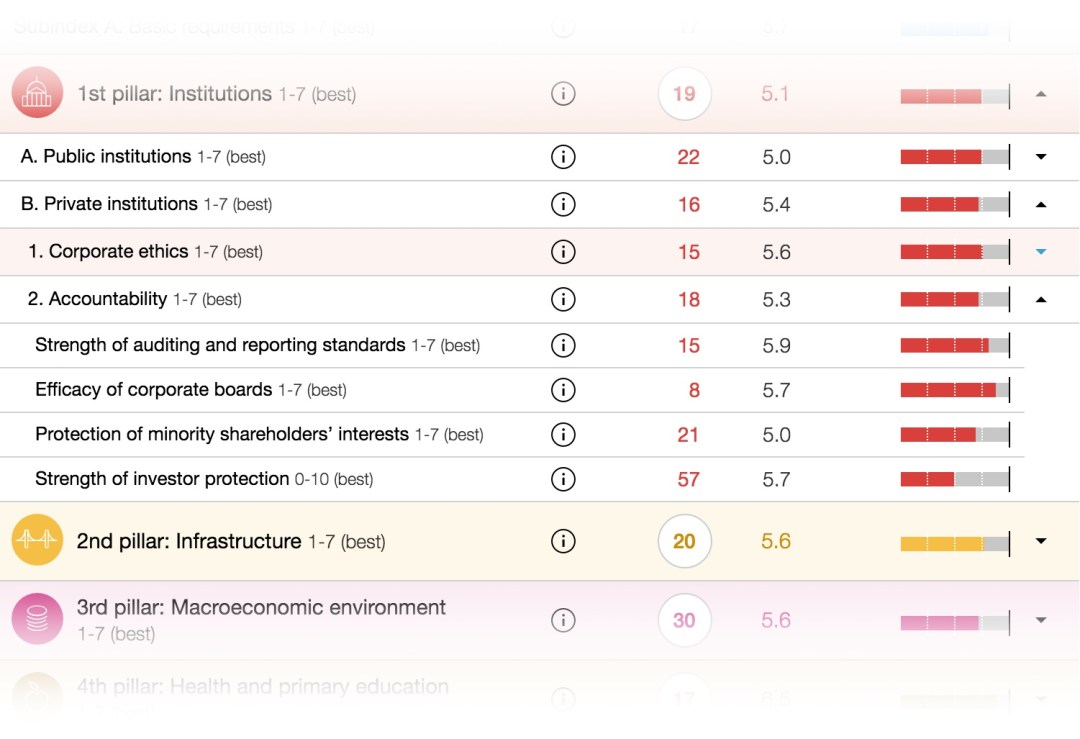Click the Macroeconomic environment coins icon
The width and height of the screenshot is (1080, 739).
click(37, 619)
